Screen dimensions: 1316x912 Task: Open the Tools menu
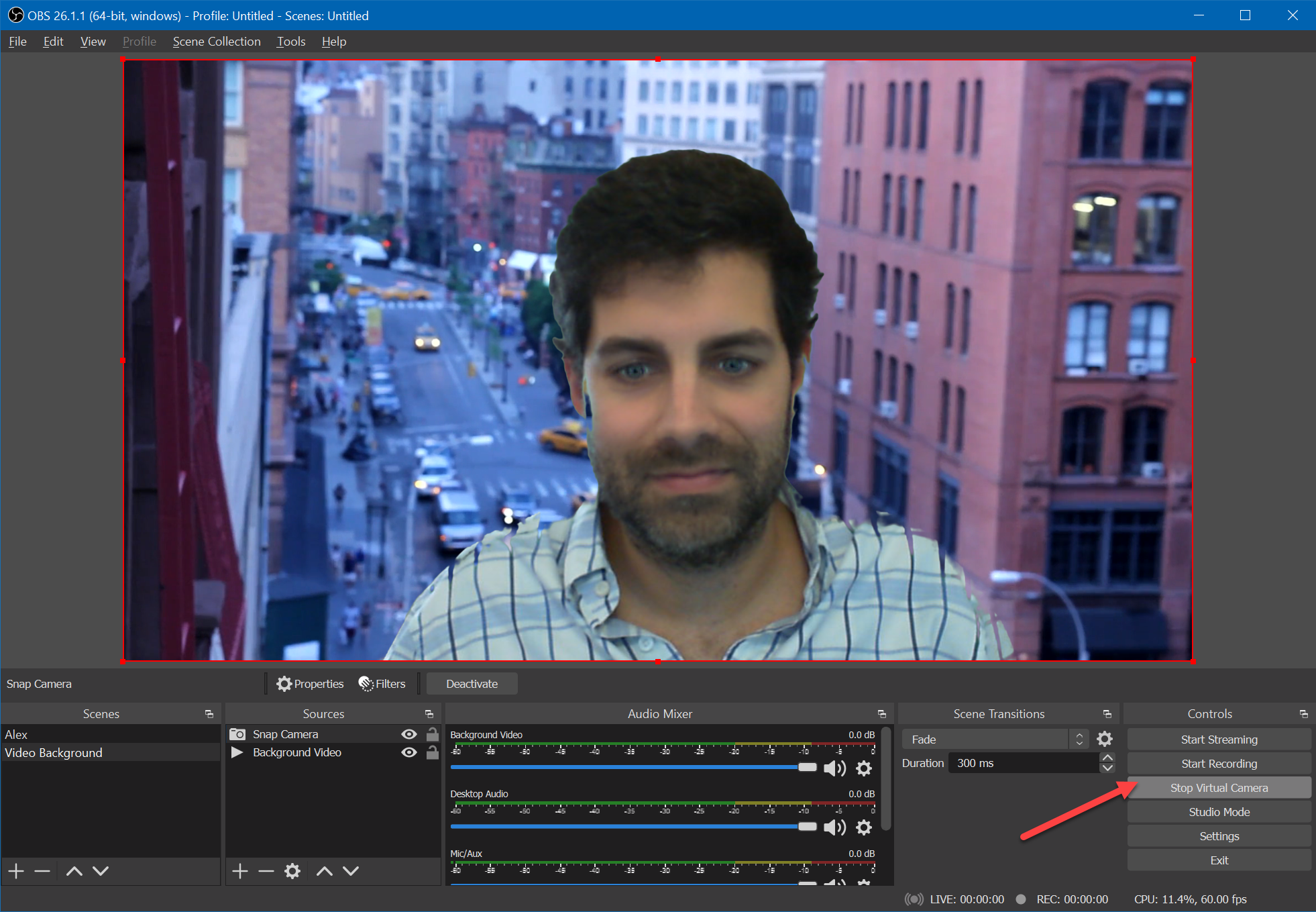[x=291, y=42]
